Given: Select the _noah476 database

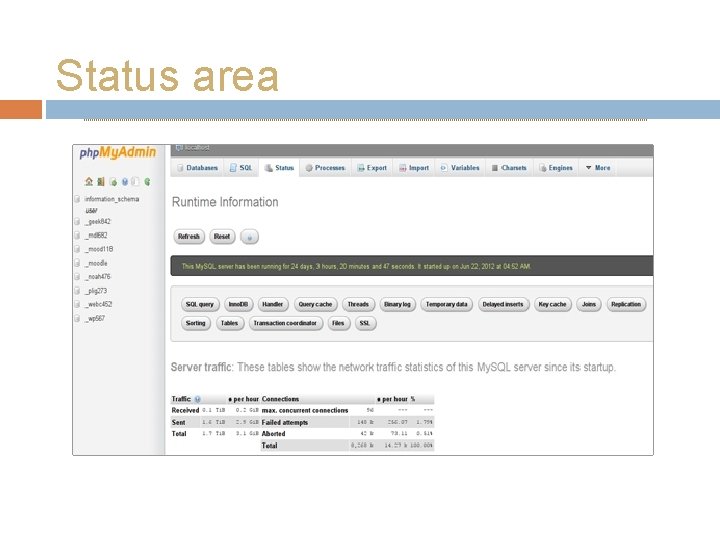Looking at the screenshot, I should [x=98, y=276].
